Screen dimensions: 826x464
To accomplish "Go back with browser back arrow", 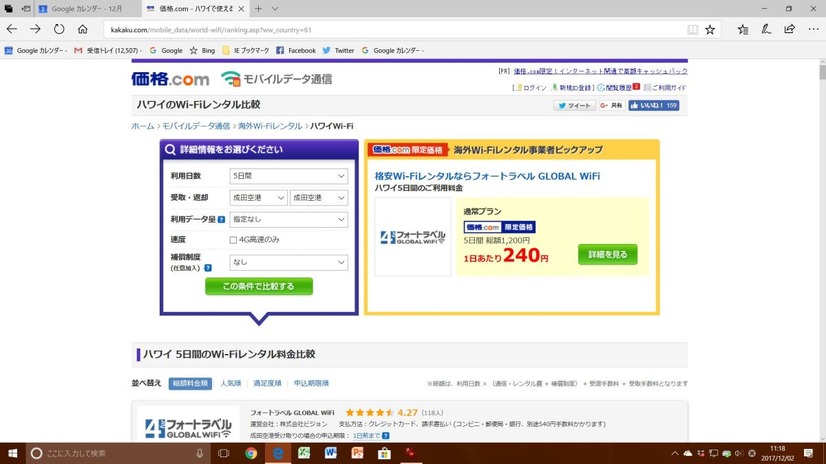I will point(12,29).
